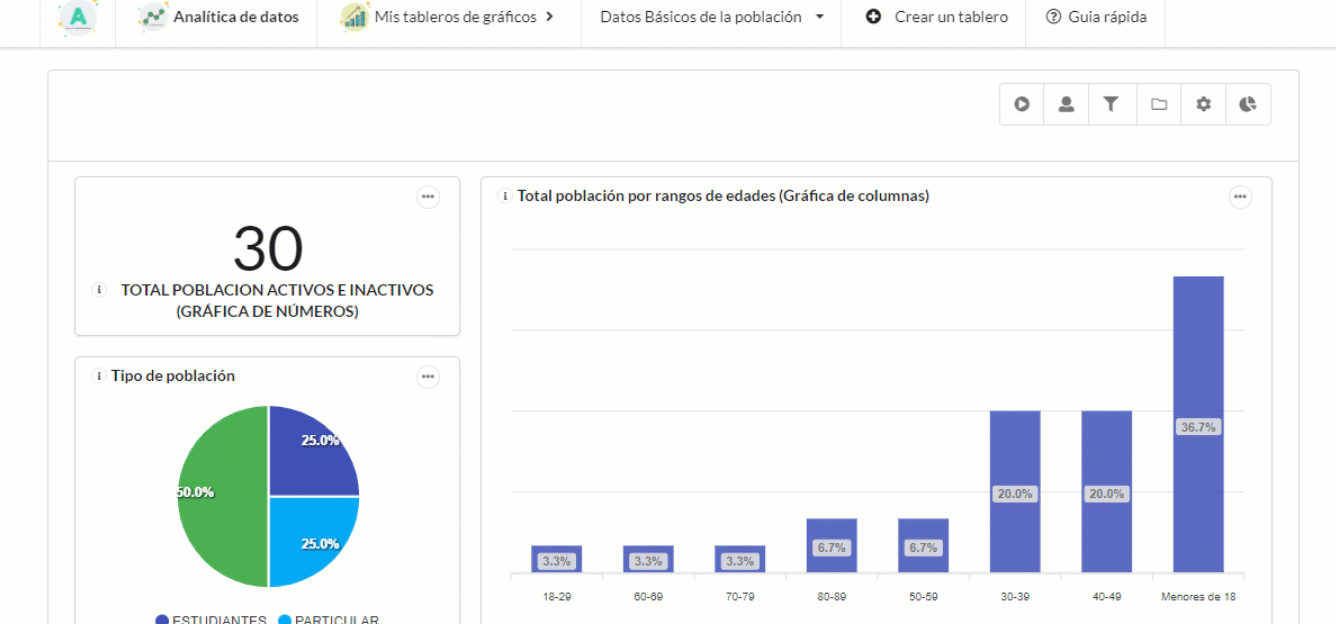Click info icon beside Tipo de población

[99, 376]
